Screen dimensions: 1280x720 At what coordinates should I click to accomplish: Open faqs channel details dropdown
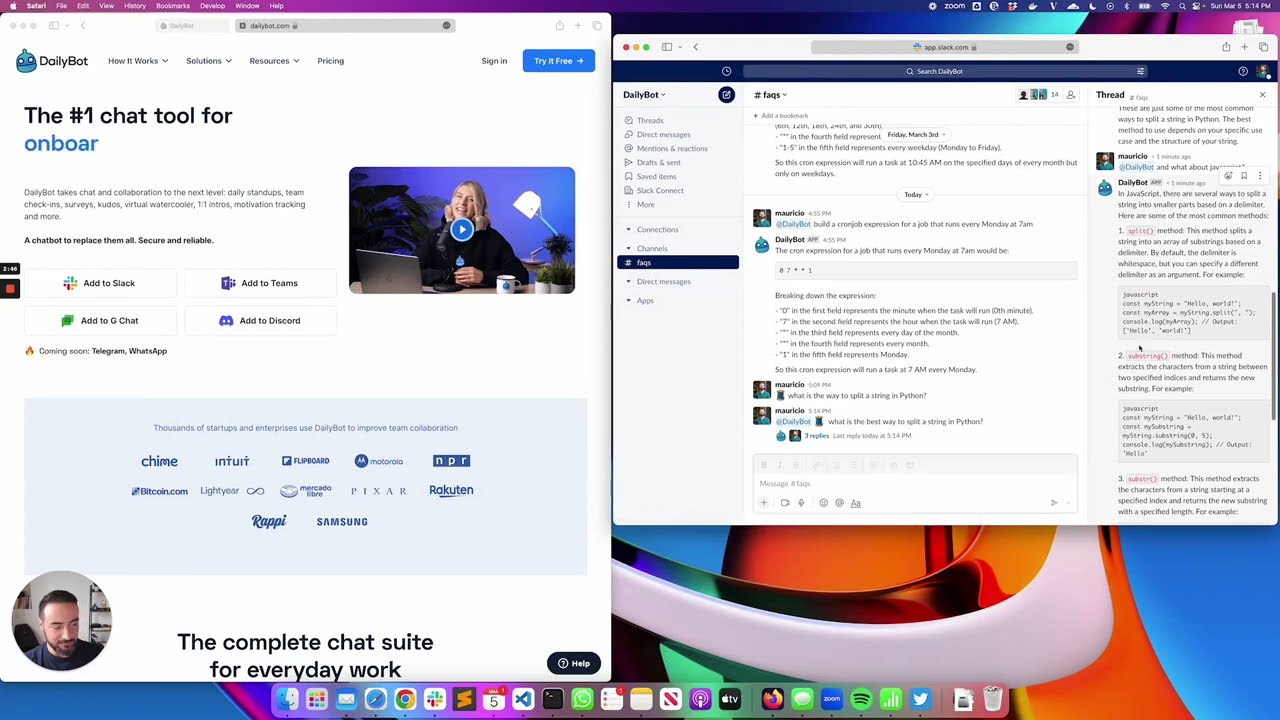pos(770,95)
